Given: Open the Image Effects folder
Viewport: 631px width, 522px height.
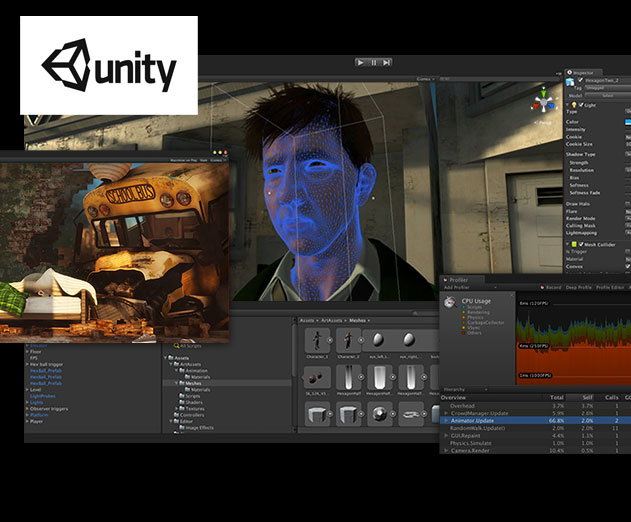Looking at the screenshot, I should pyautogui.click(x=196, y=428).
